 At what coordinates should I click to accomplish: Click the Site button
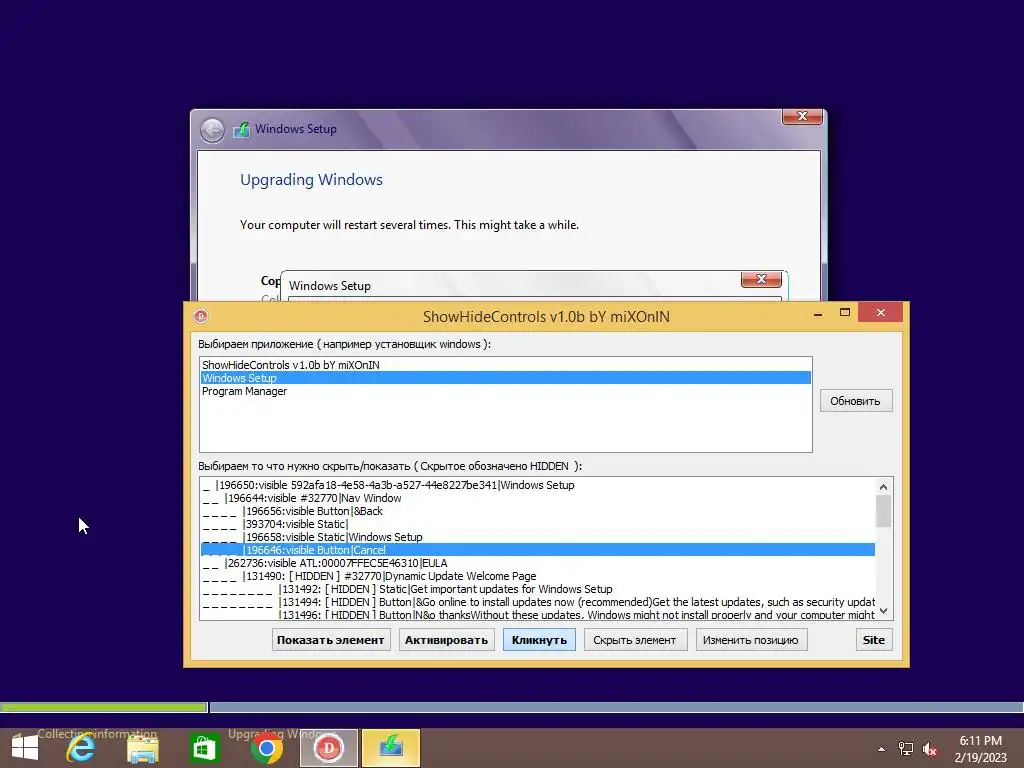click(874, 640)
